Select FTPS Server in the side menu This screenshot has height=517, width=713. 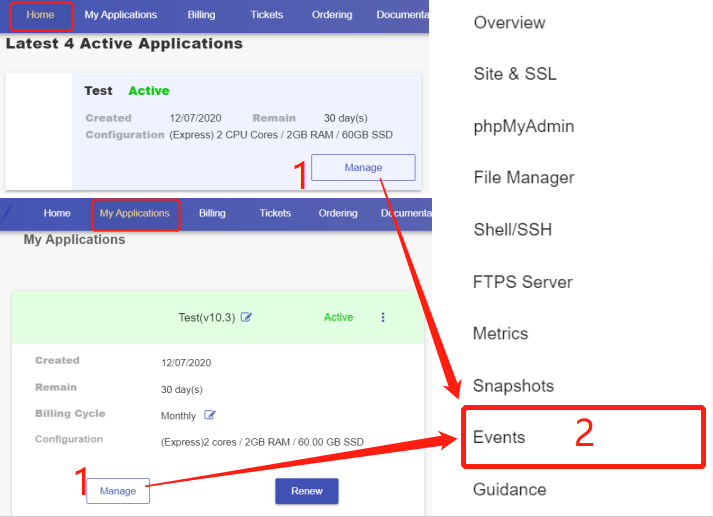(x=522, y=282)
